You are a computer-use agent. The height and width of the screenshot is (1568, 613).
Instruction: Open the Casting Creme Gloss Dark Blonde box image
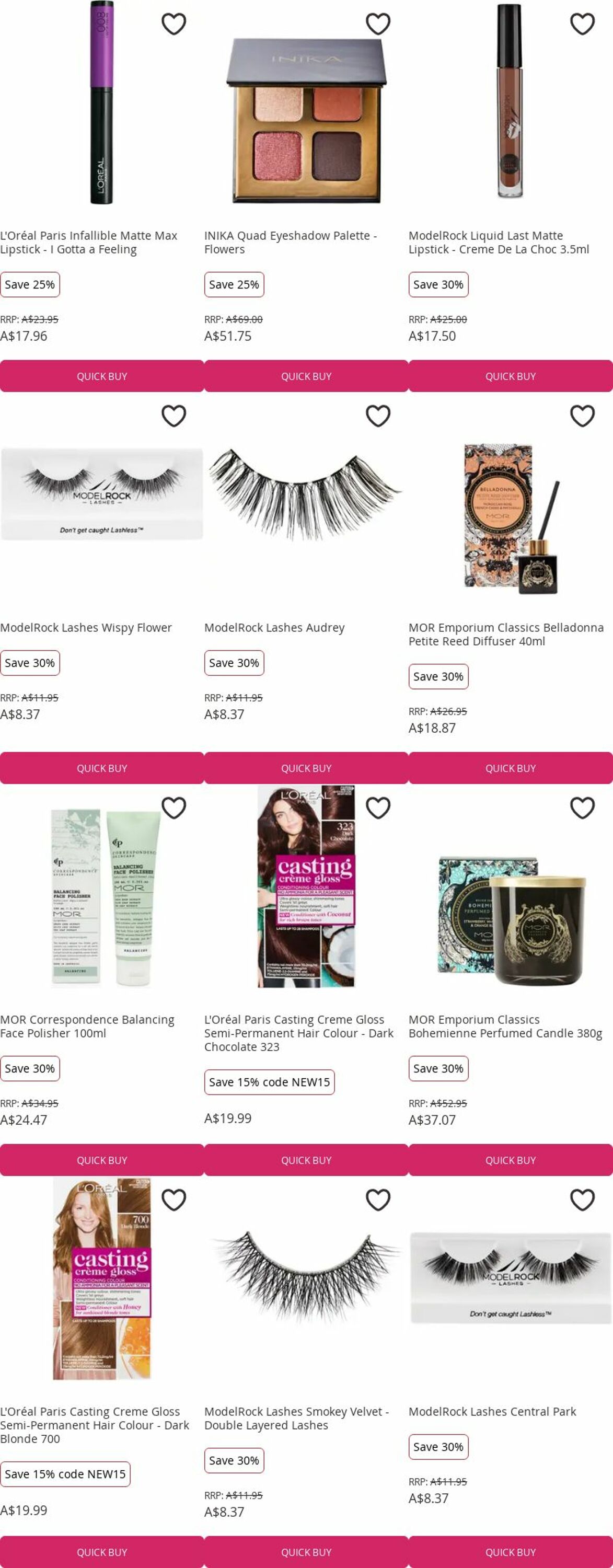click(x=102, y=1278)
